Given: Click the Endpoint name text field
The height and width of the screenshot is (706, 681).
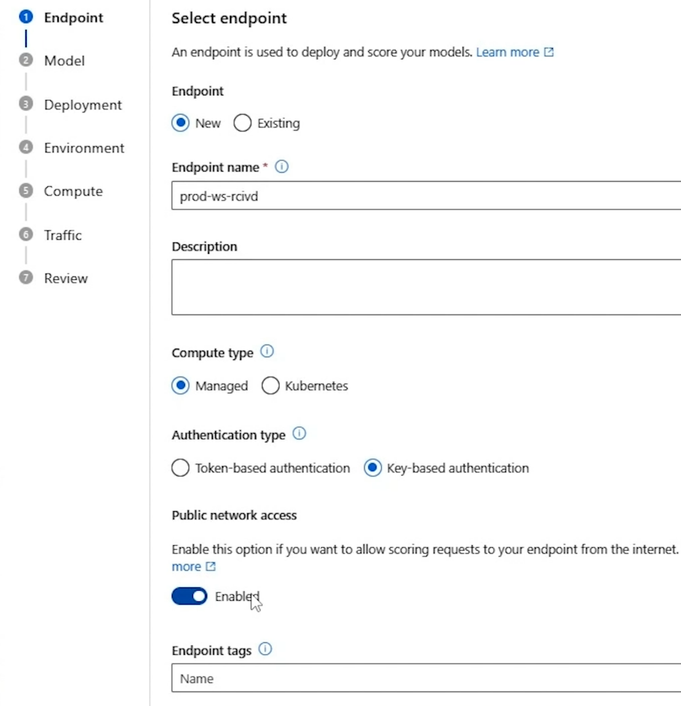Looking at the screenshot, I should [x=426, y=195].
